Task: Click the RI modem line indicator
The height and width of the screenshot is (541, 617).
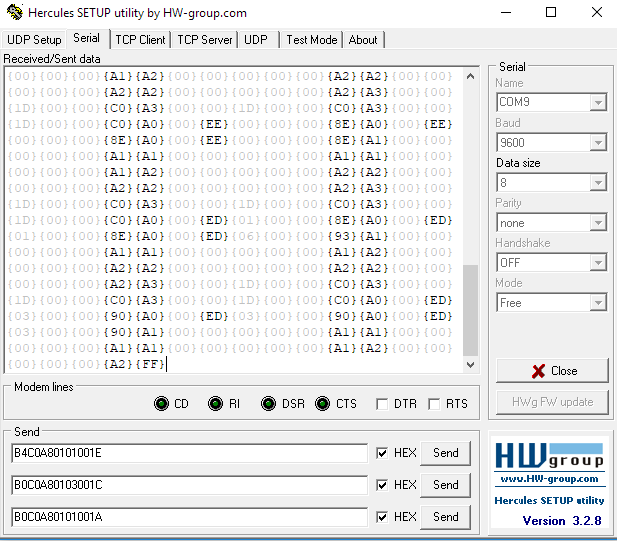Action: pos(215,404)
